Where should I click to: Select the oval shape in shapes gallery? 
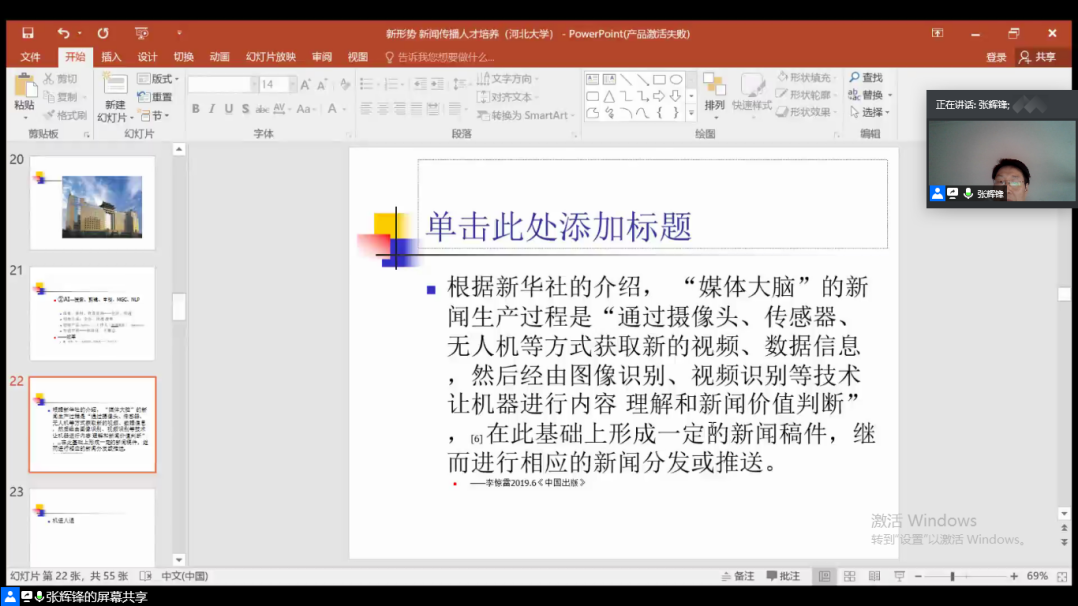[x=676, y=79]
